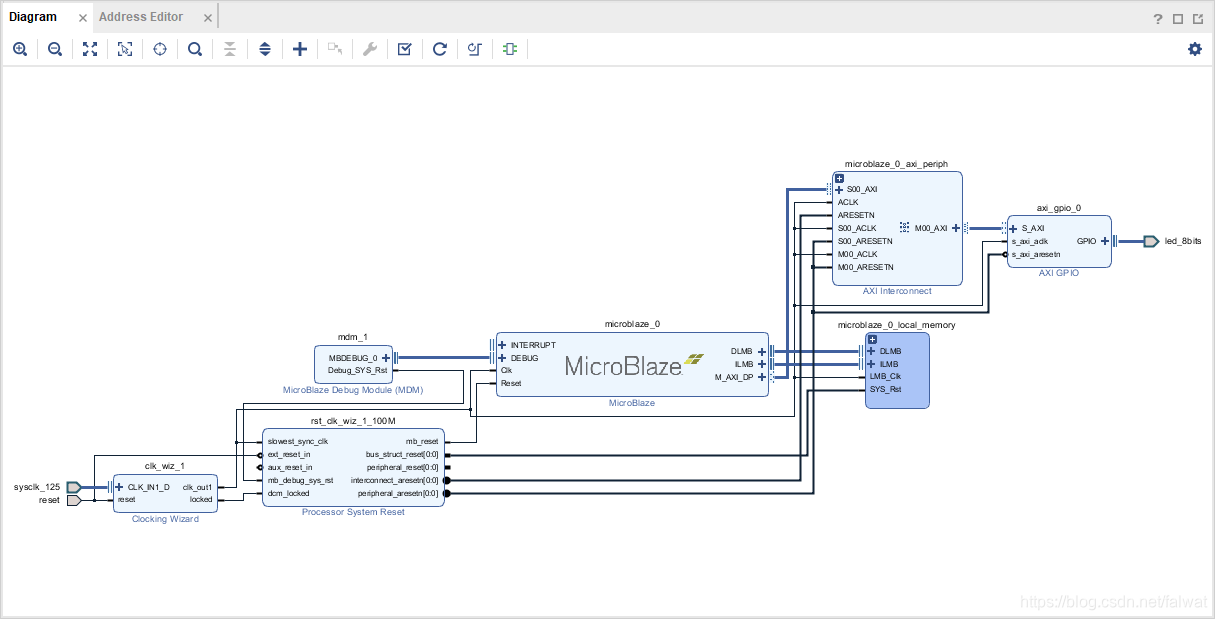Select the Clocking Wizard label

tap(165, 519)
